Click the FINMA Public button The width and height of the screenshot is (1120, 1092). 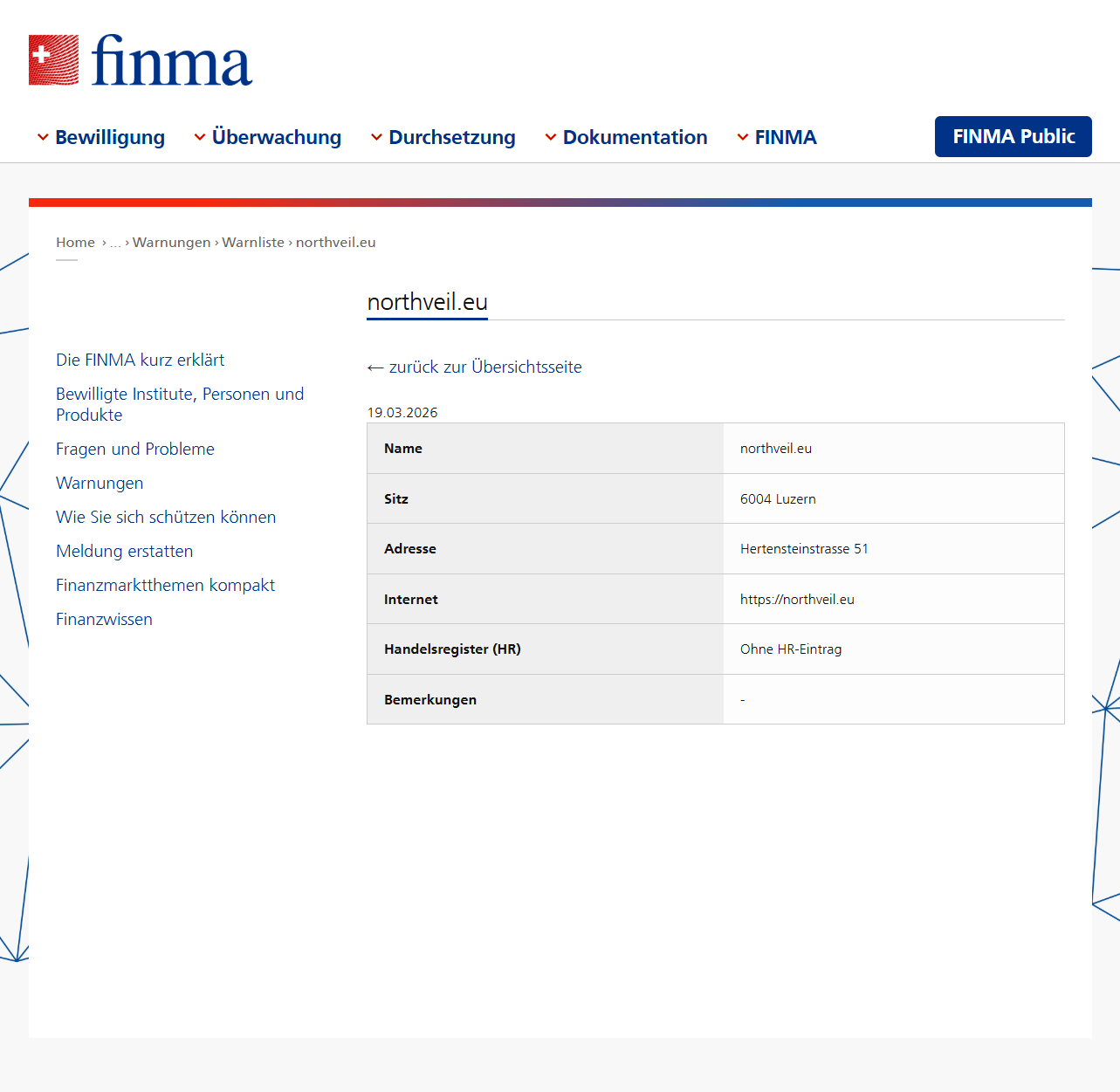coord(1013,136)
